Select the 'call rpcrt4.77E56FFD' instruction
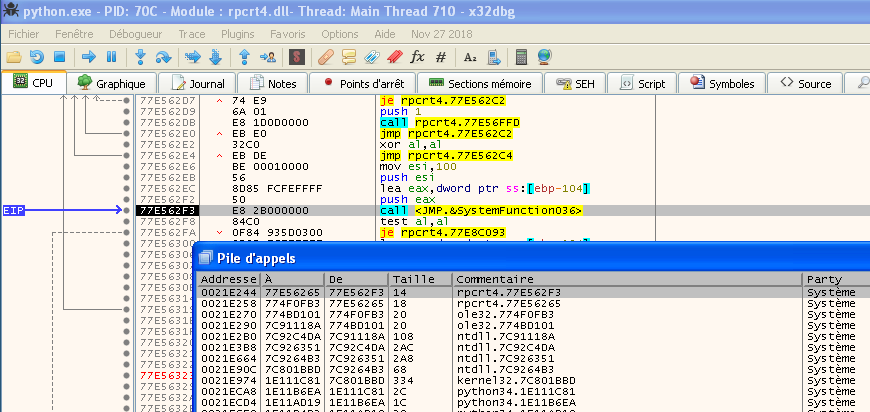Viewport: 870px width, 412px height. coord(450,123)
